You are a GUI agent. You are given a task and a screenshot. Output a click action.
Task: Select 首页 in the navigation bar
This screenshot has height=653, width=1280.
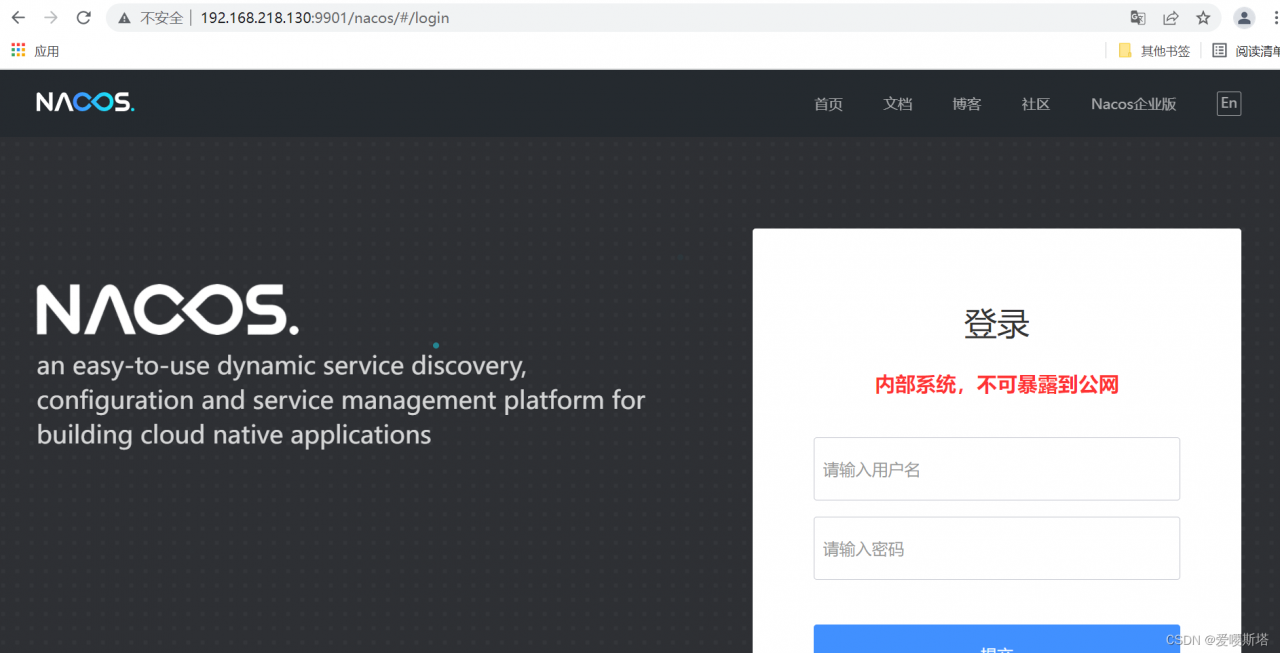(x=828, y=103)
